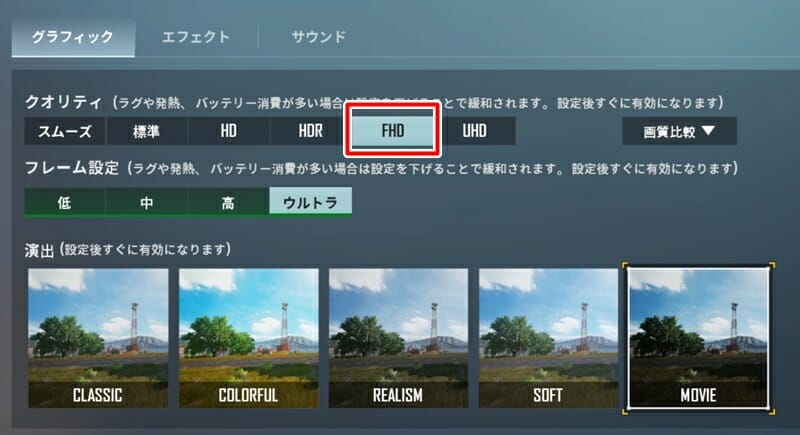Choose HD quality option
The height and width of the screenshot is (435, 800).
click(229, 131)
